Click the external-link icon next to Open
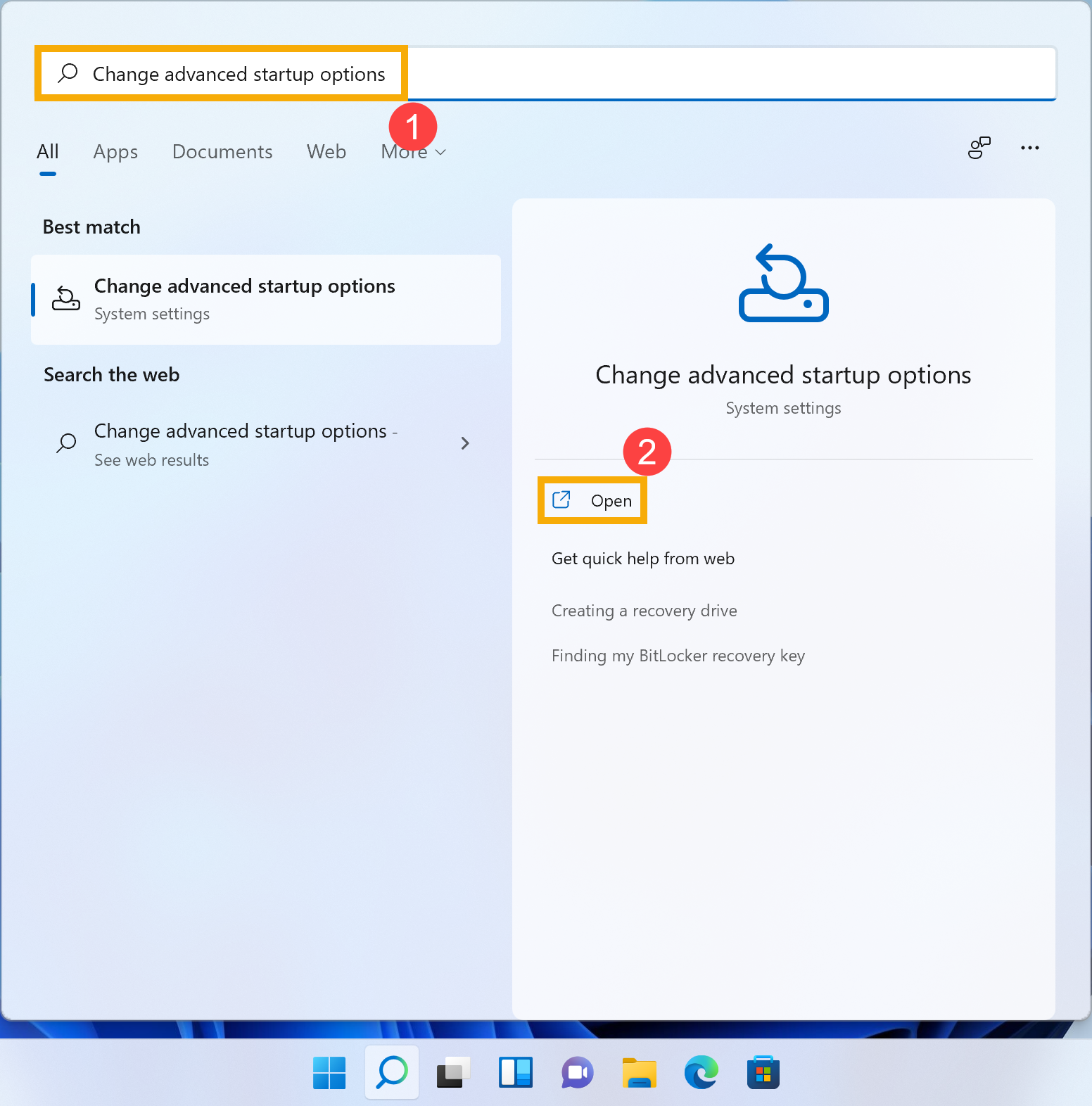This screenshot has width=1092, height=1106. point(561,500)
